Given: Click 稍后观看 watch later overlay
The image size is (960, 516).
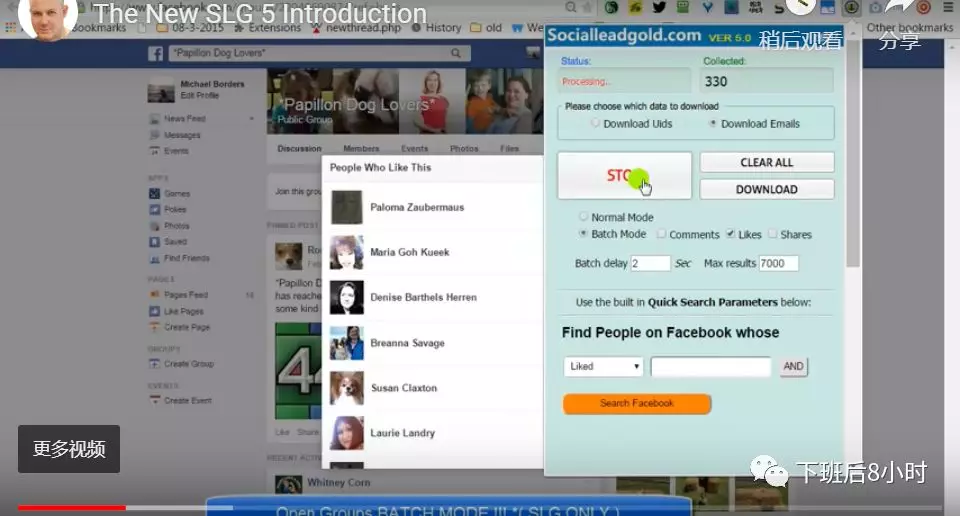Looking at the screenshot, I should coord(800,40).
